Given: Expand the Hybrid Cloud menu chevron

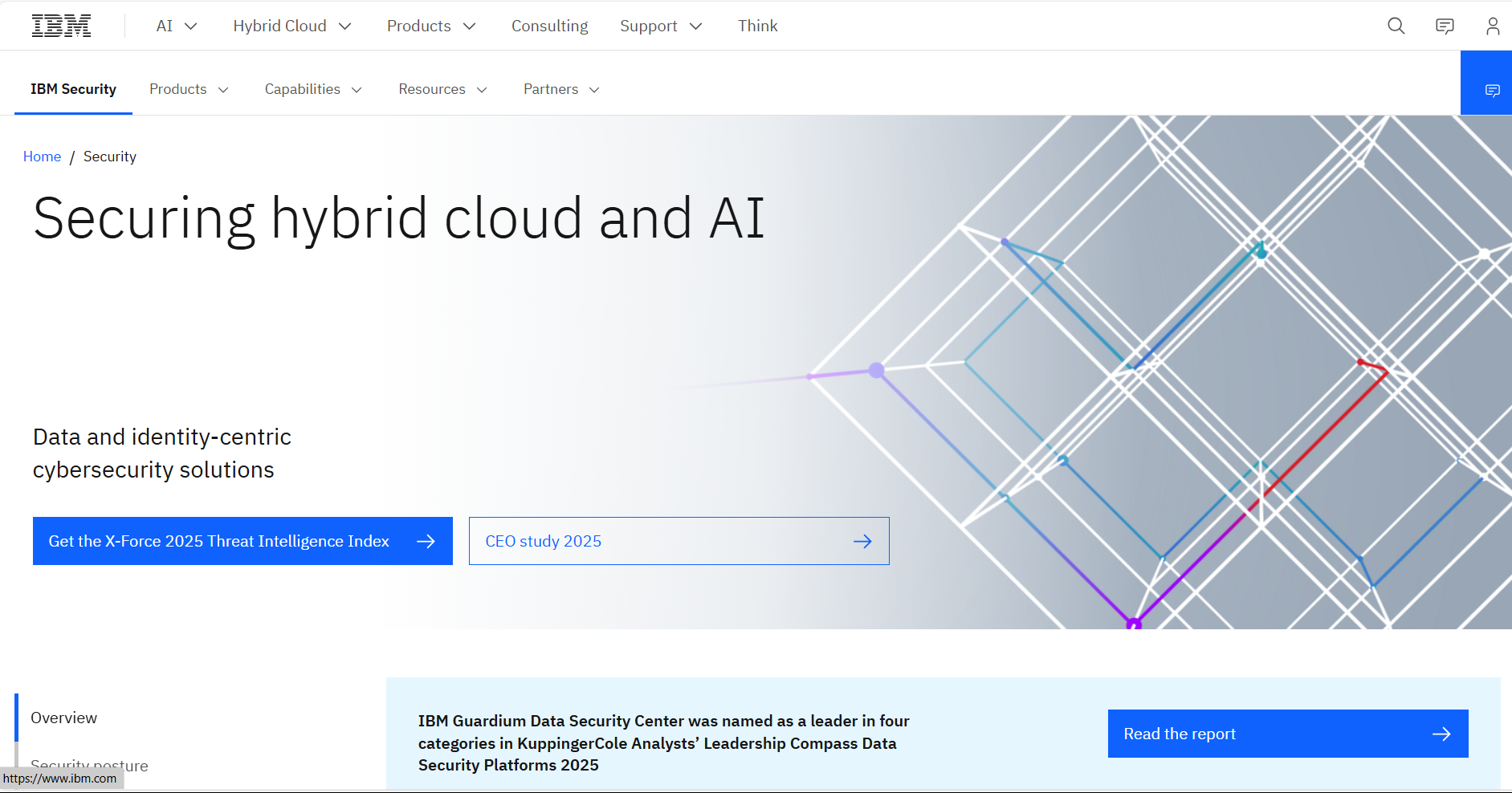Looking at the screenshot, I should [x=345, y=26].
